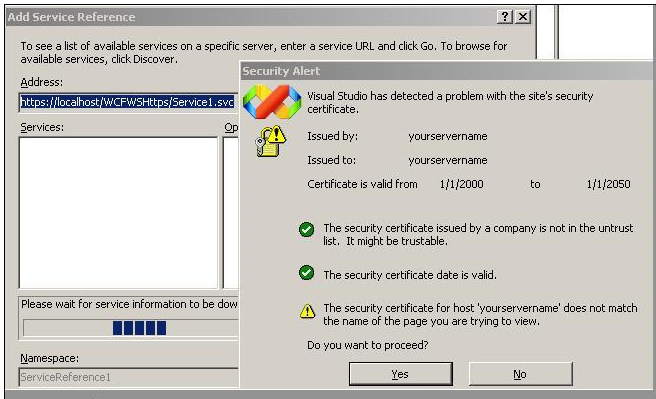This screenshot has height=399, width=656.
Task: Confirm proceeding with Yes button
Action: pos(400,373)
